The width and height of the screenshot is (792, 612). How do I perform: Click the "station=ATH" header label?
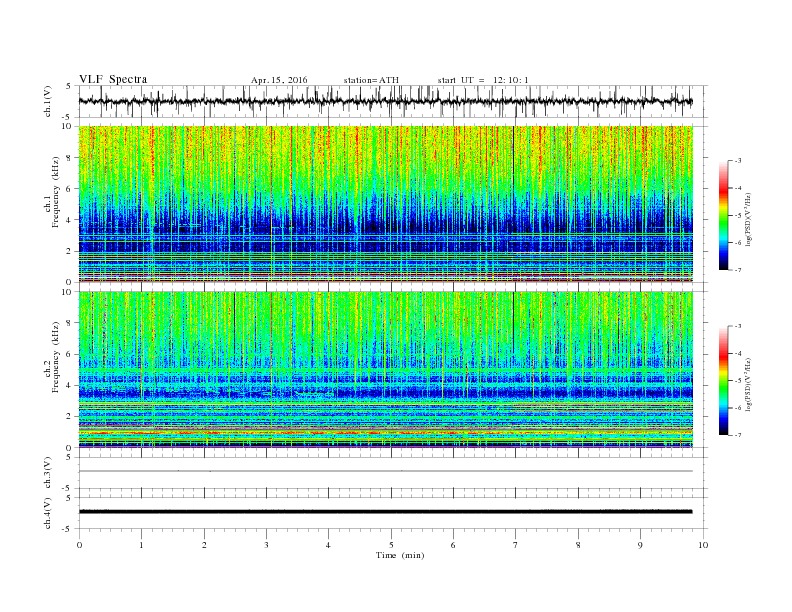pos(371,80)
